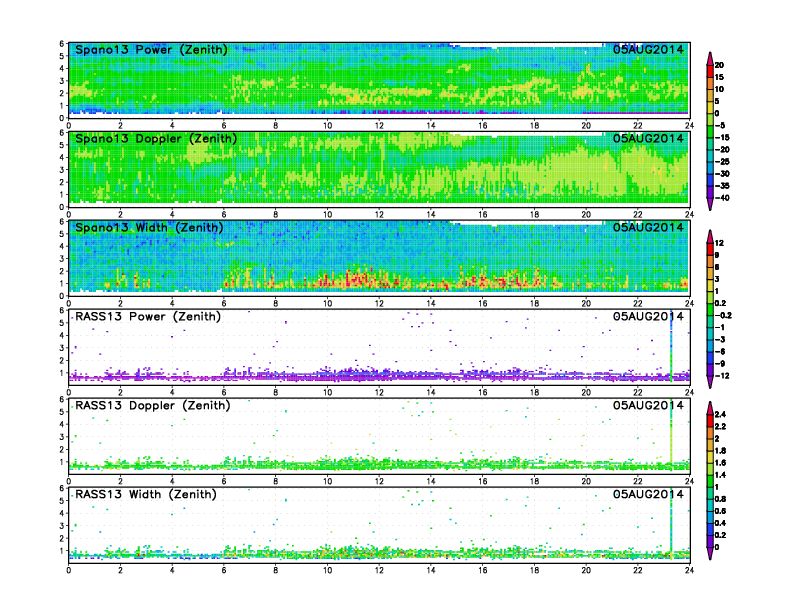Click hour 6 tick under Spano13 Width panel

[224, 303]
